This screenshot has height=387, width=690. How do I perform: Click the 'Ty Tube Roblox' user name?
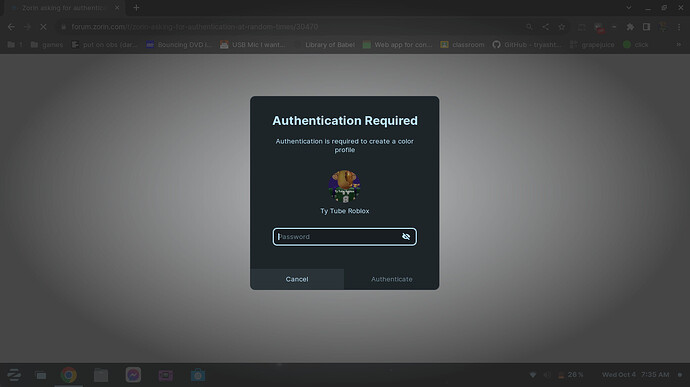coord(345,211)
